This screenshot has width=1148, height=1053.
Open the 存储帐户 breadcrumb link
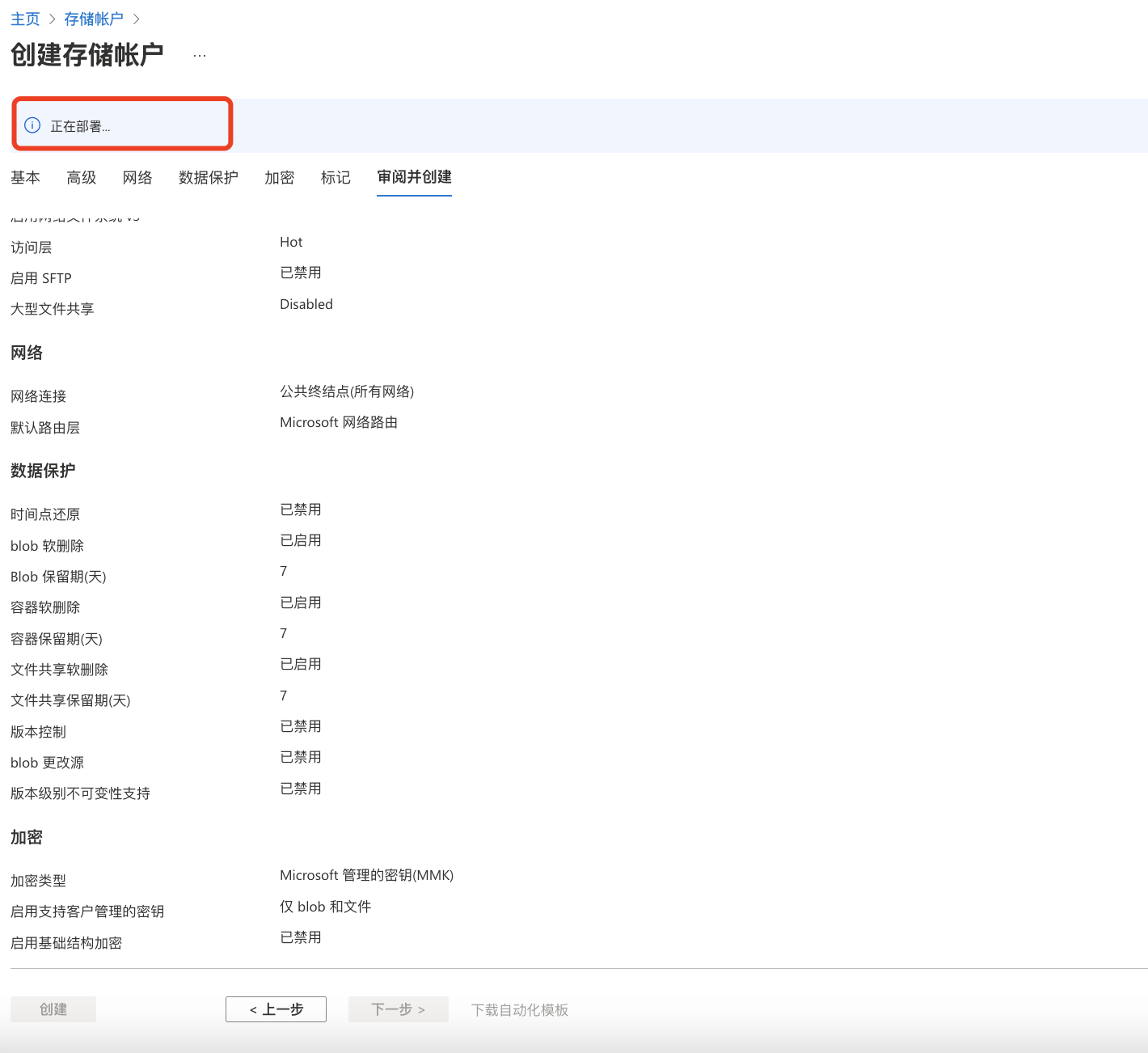[x=94, y=19]
